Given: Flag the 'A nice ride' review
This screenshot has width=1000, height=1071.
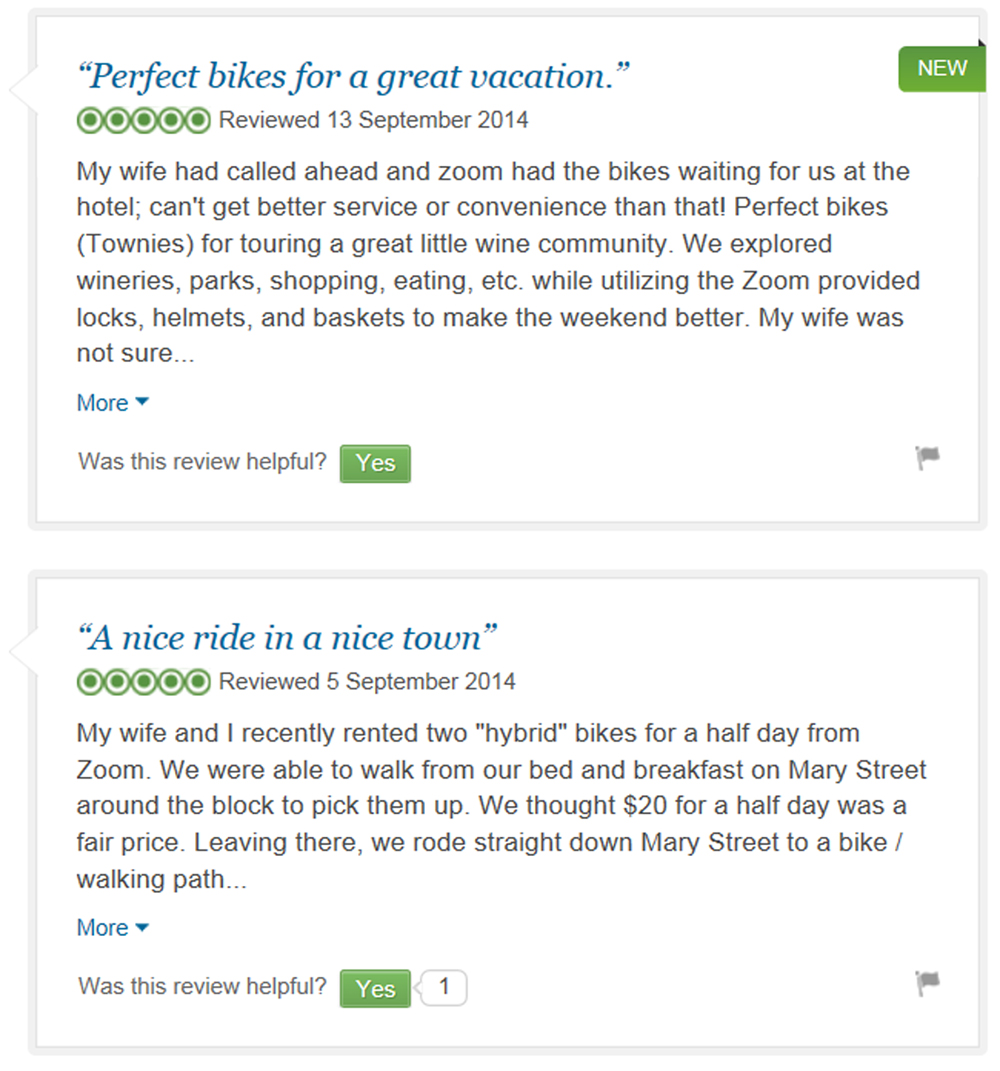Looking at the screenshot, I should click(x=927, y=983).
